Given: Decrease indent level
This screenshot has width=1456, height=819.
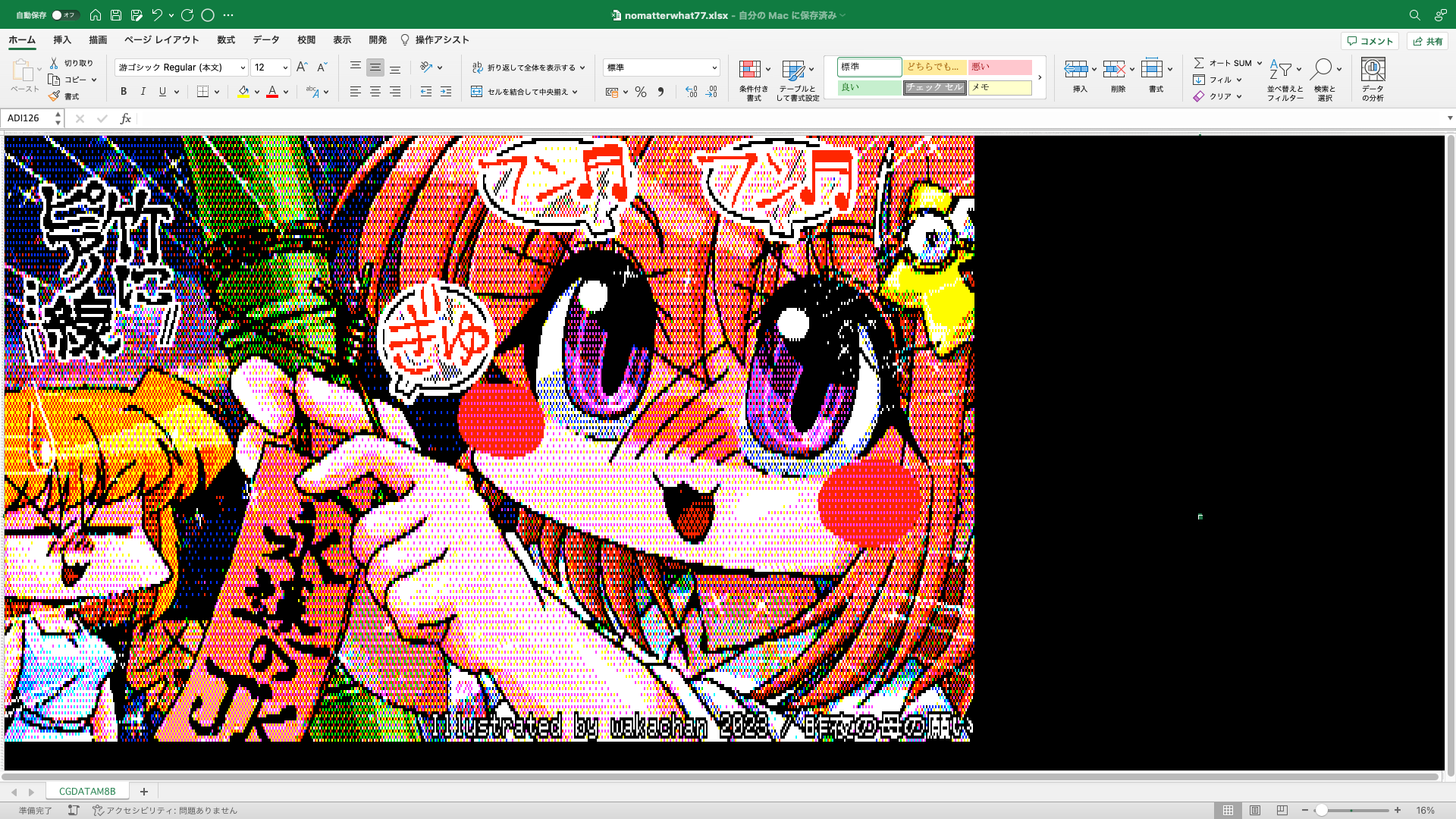Looking at the screenshot, I should pos(426,92).
